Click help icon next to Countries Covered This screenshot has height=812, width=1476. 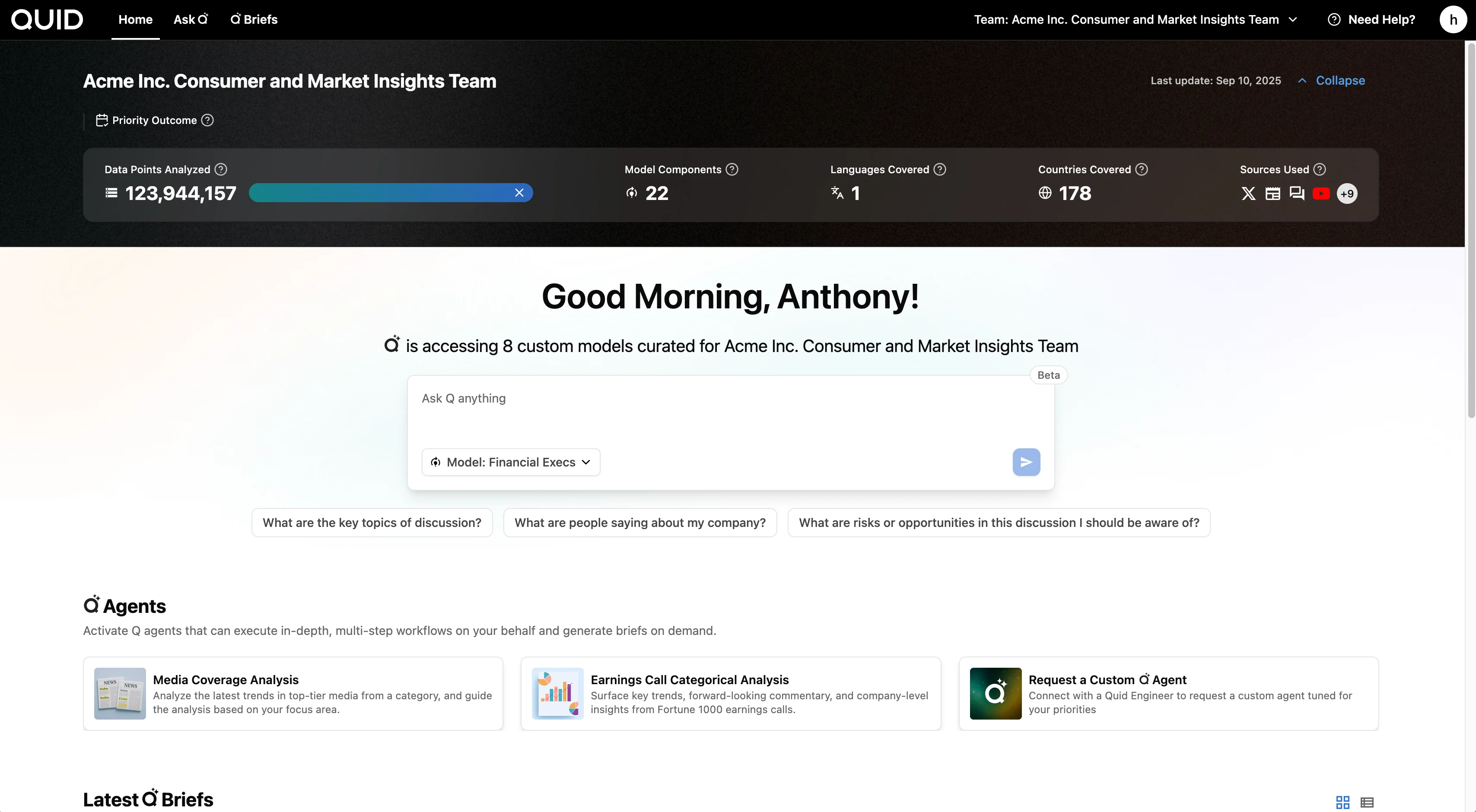[1142, 169]
